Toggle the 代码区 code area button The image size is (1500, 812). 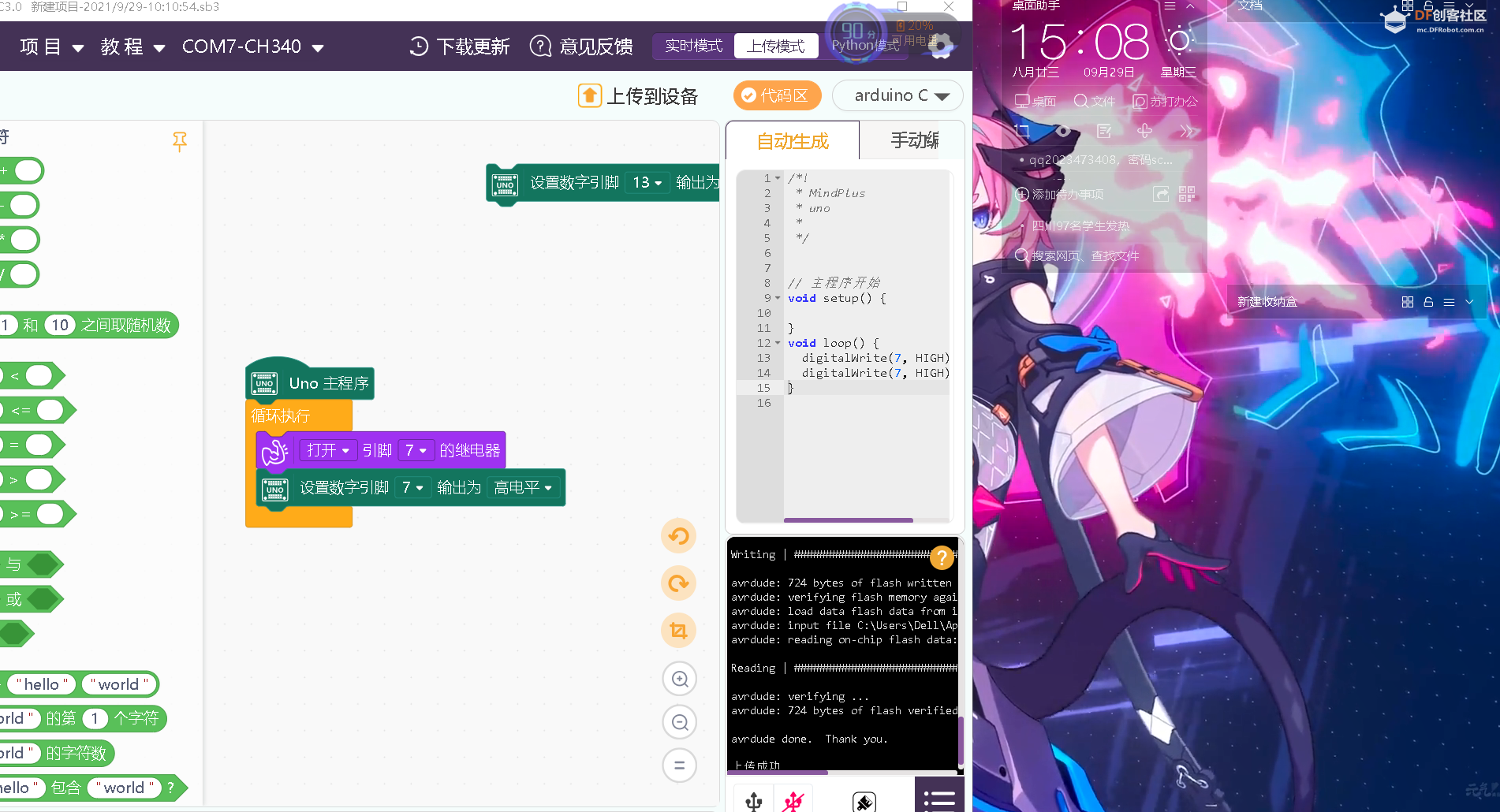pos(777,95)
